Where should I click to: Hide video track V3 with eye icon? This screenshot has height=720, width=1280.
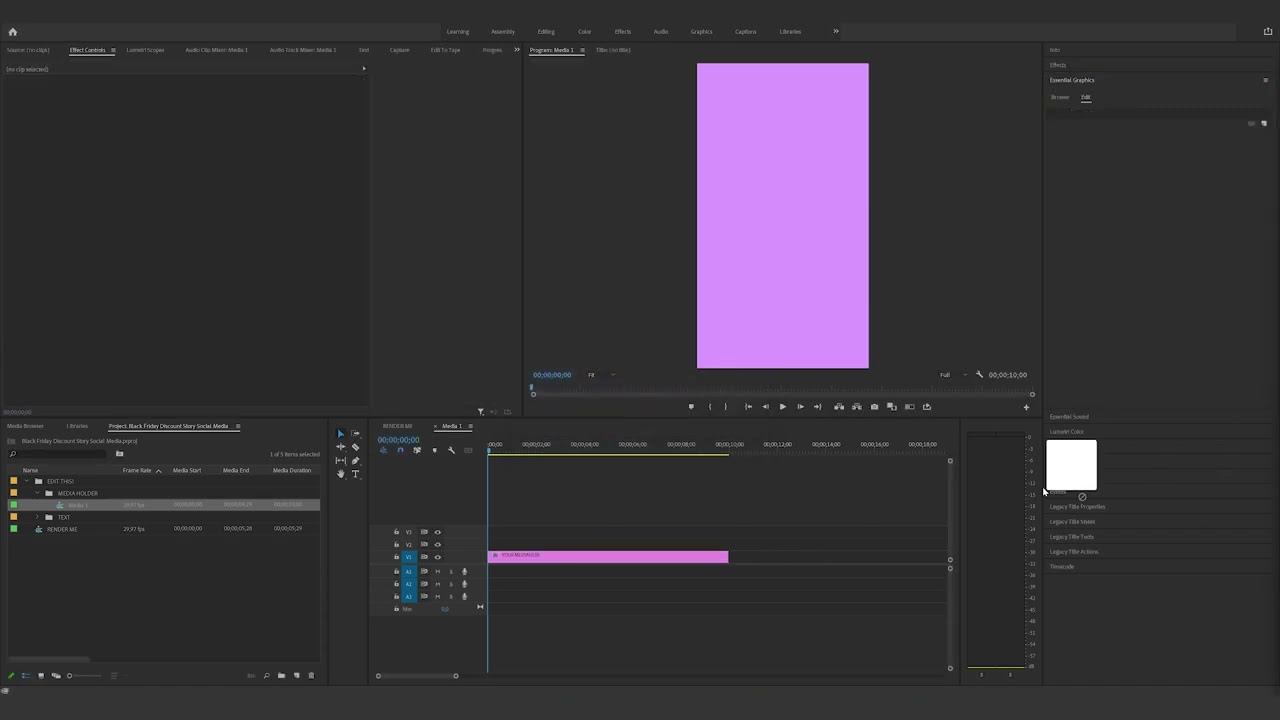click(437, 532)
